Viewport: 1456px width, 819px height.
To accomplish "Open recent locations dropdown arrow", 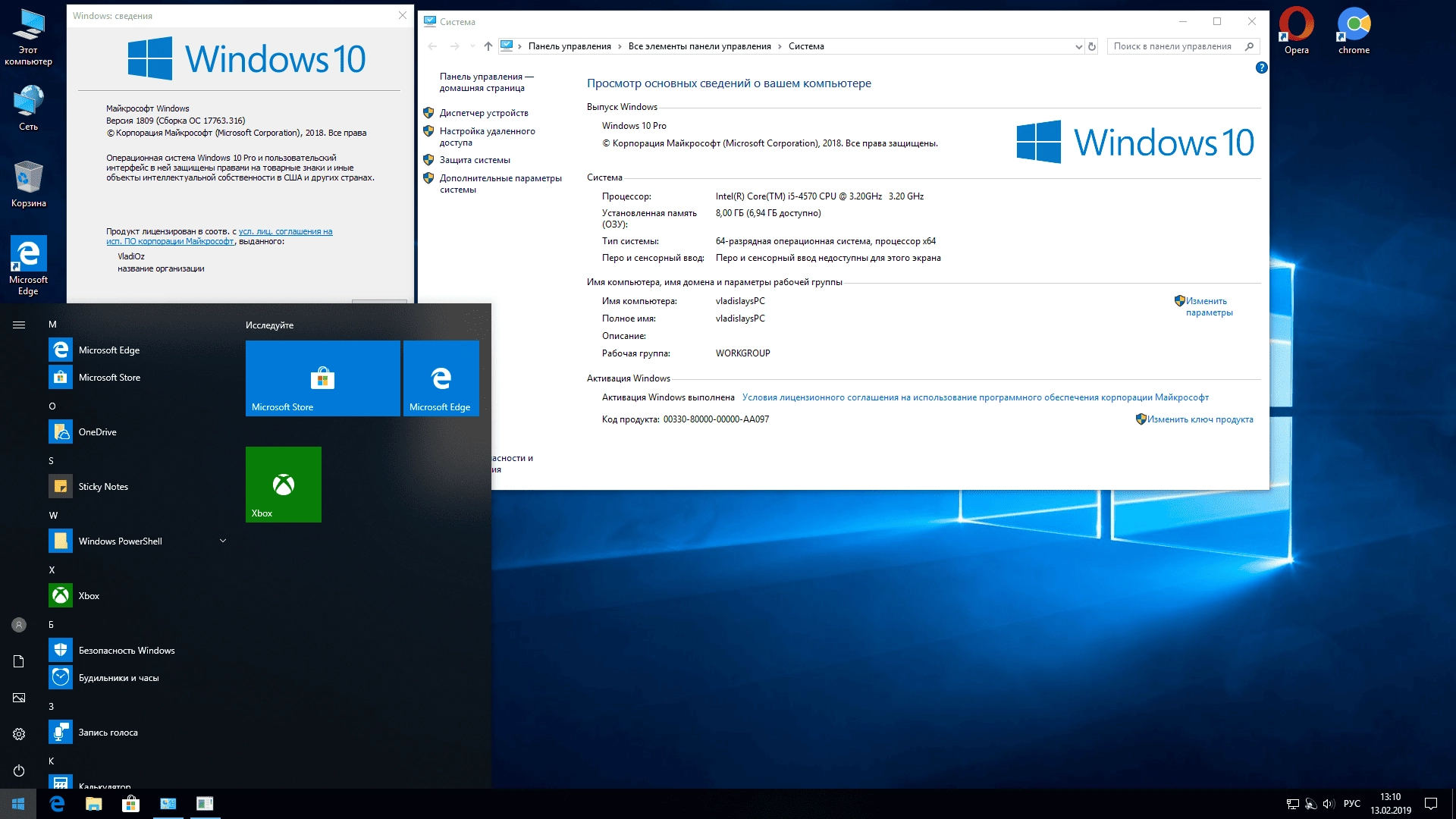I will [x=472, y=46].
